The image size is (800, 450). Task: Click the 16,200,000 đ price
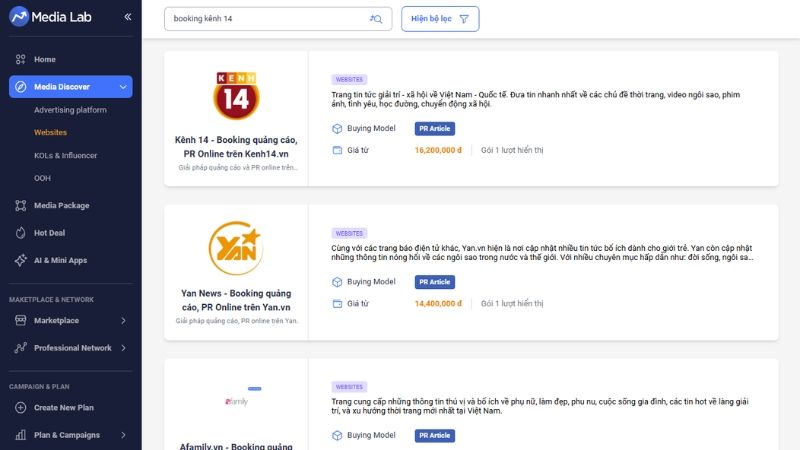click(x=438, y=150)
